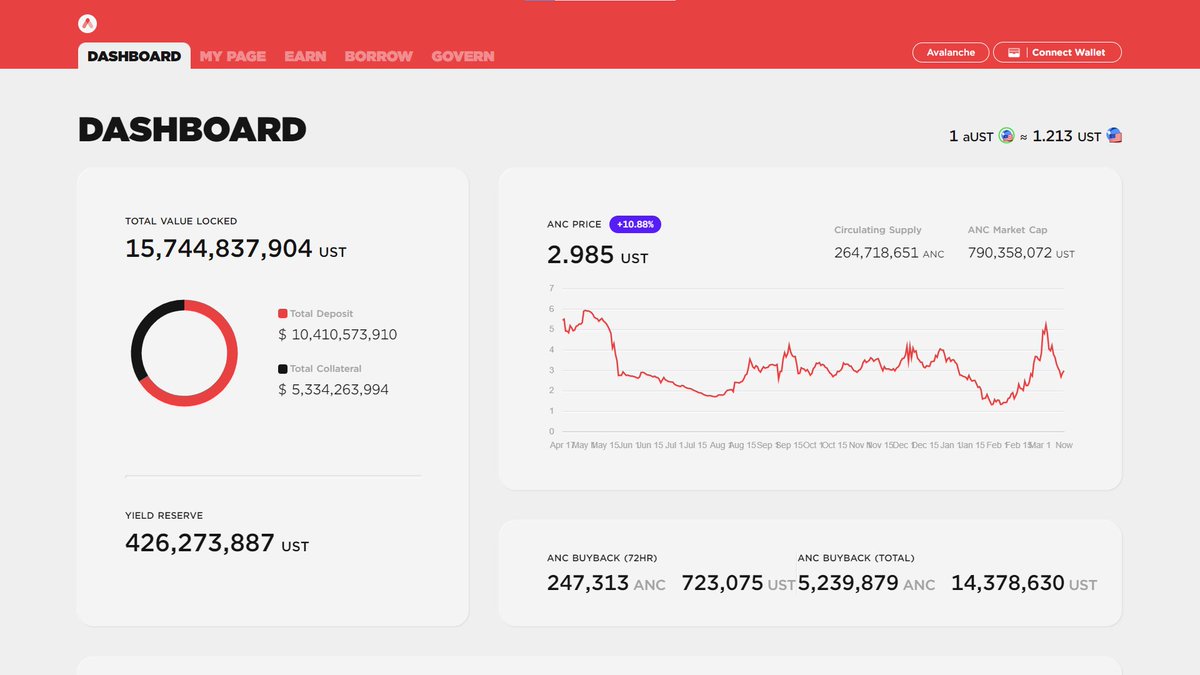Select the total value locked 15,744,837,904
Screen dimensions: 1200x675
click(x=219, y=249)
